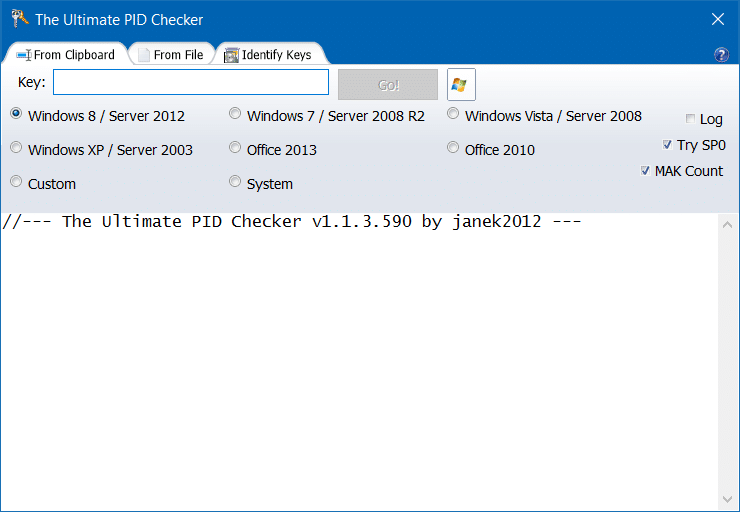Viewport: 740px width, 512px height.
Task: Click the version header line in output
Action: pyautogui.click(x=292, y=221)
